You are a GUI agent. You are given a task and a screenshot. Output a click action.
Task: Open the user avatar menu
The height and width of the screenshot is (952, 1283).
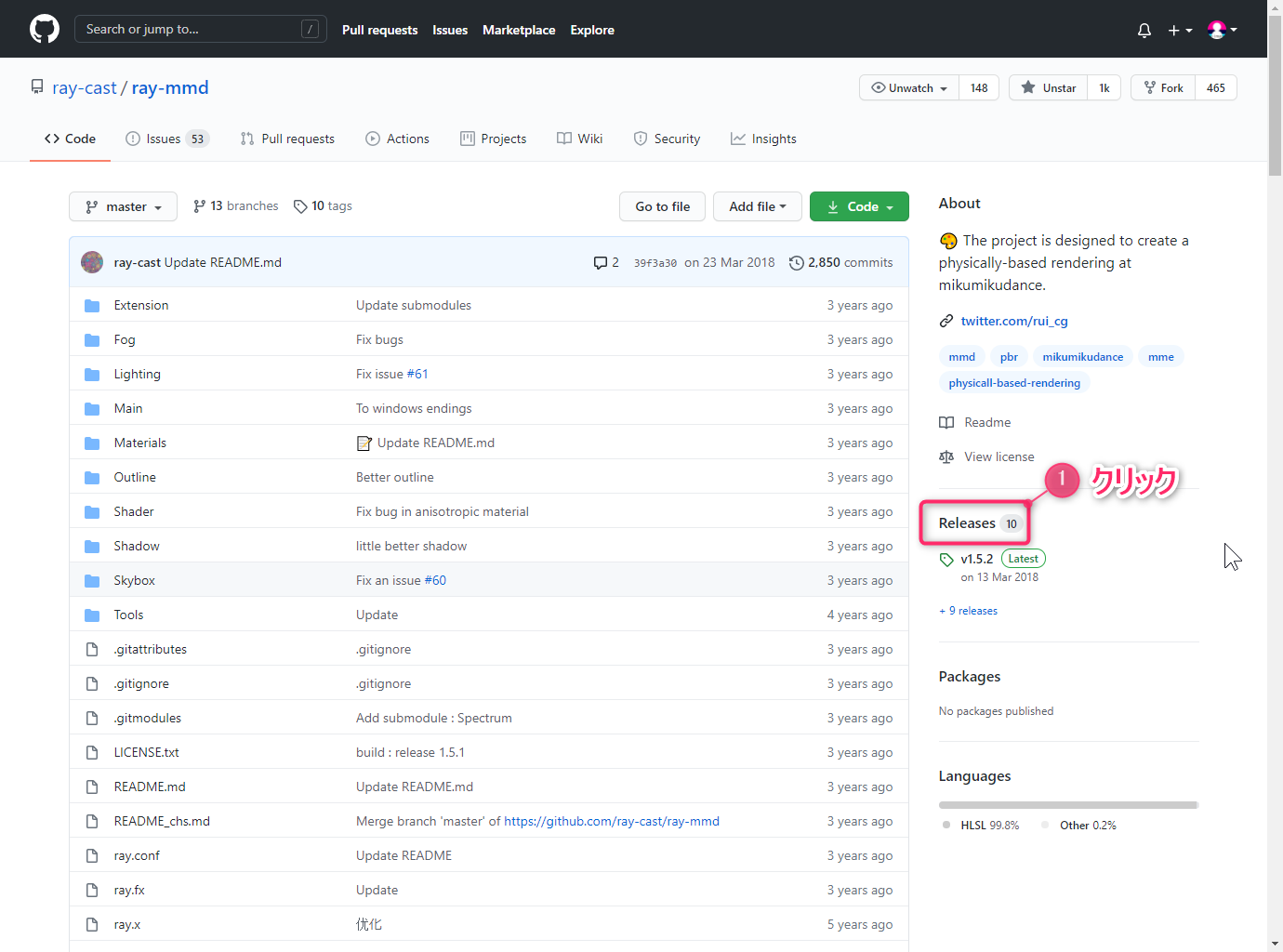(1222, 30)
